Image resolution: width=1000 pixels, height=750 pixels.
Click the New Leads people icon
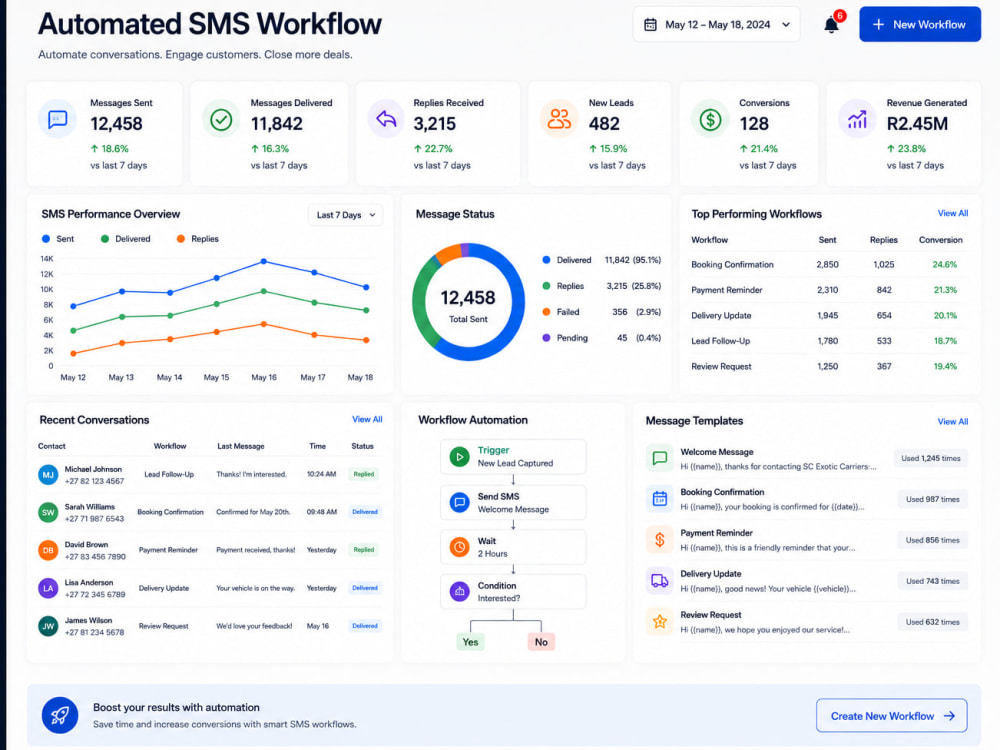point(559,119)
